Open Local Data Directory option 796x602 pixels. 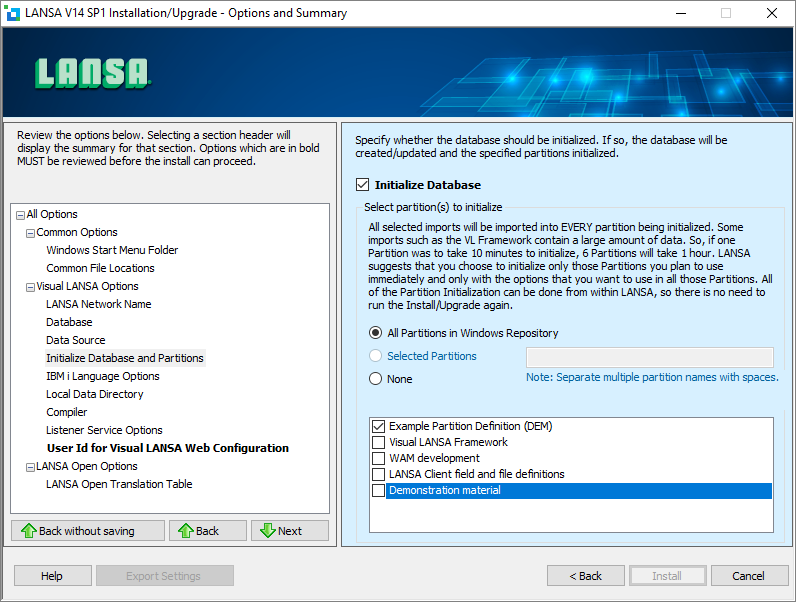94,394
